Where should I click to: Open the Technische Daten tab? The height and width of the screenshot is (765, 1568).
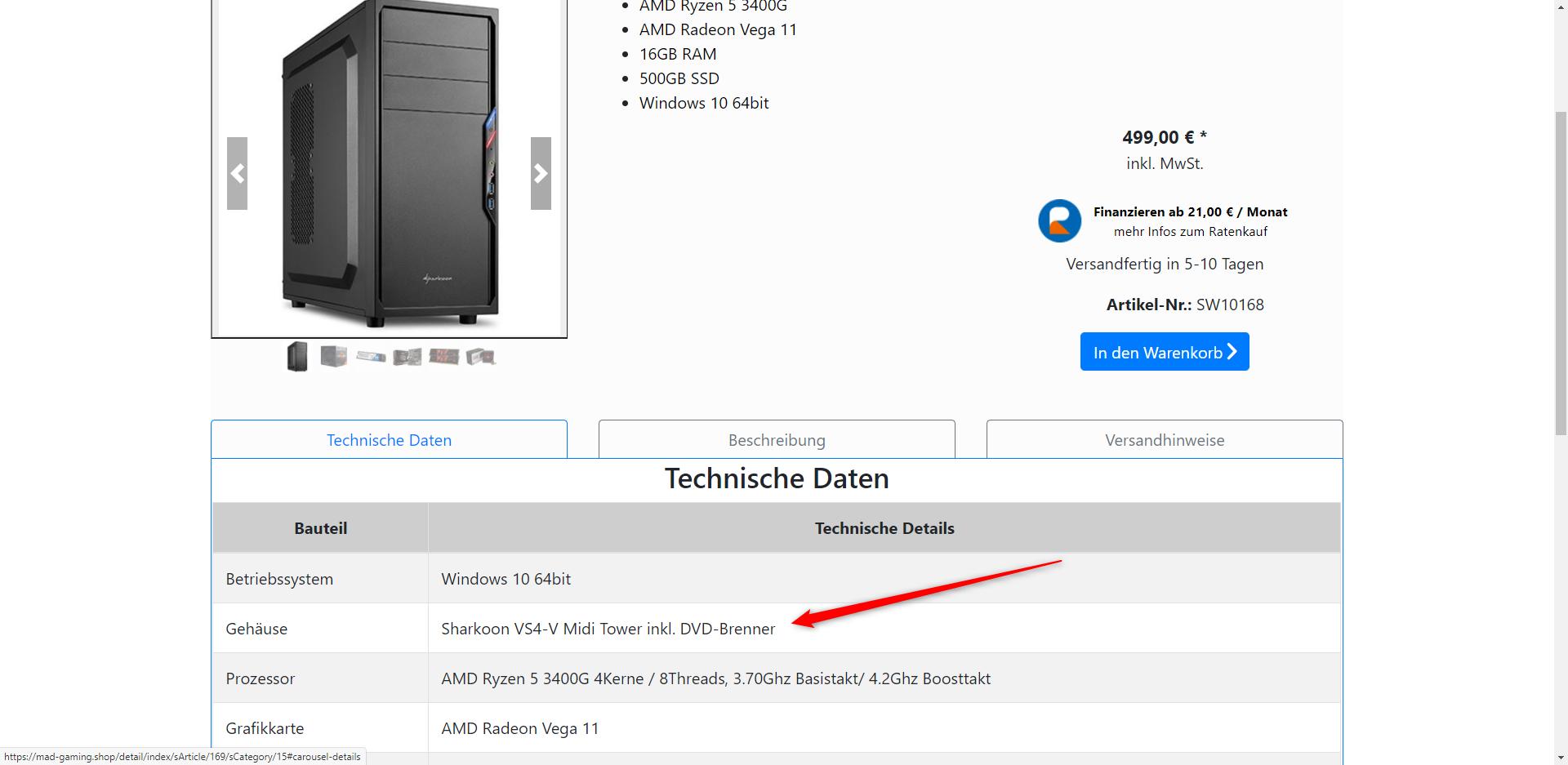click(389, 440)
